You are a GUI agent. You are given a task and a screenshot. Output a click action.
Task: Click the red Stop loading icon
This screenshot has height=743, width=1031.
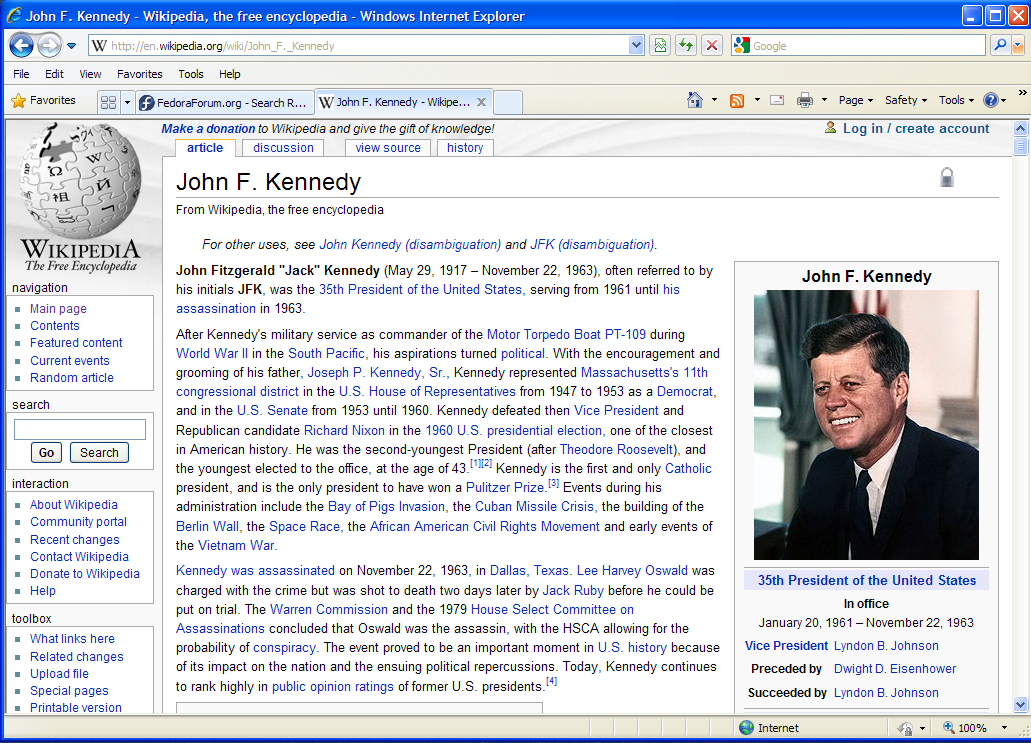711,45
